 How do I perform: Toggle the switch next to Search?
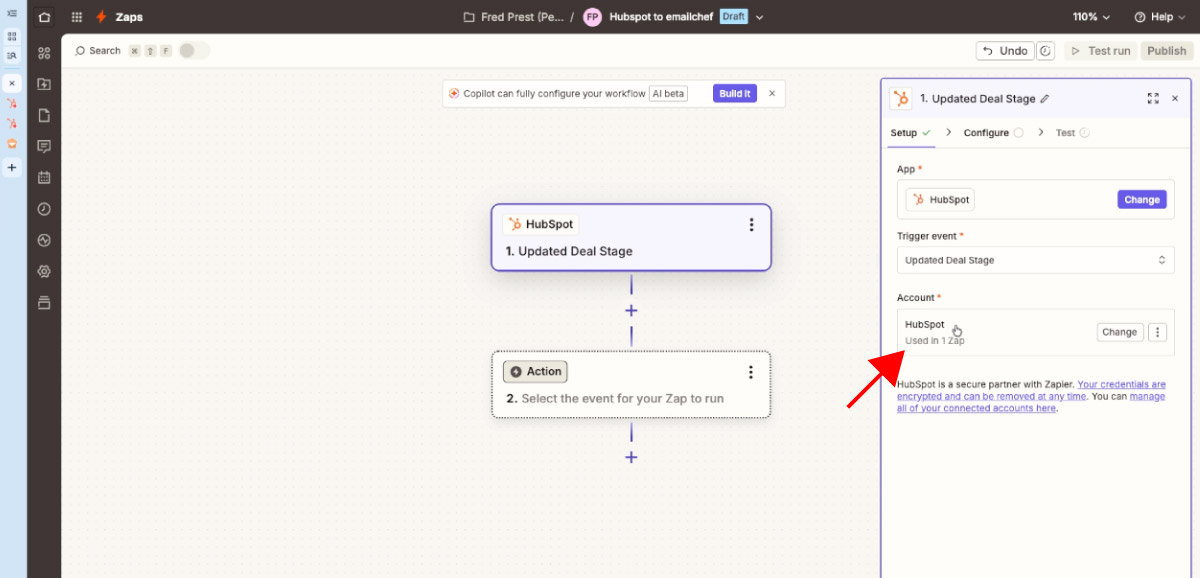point(194,50)
